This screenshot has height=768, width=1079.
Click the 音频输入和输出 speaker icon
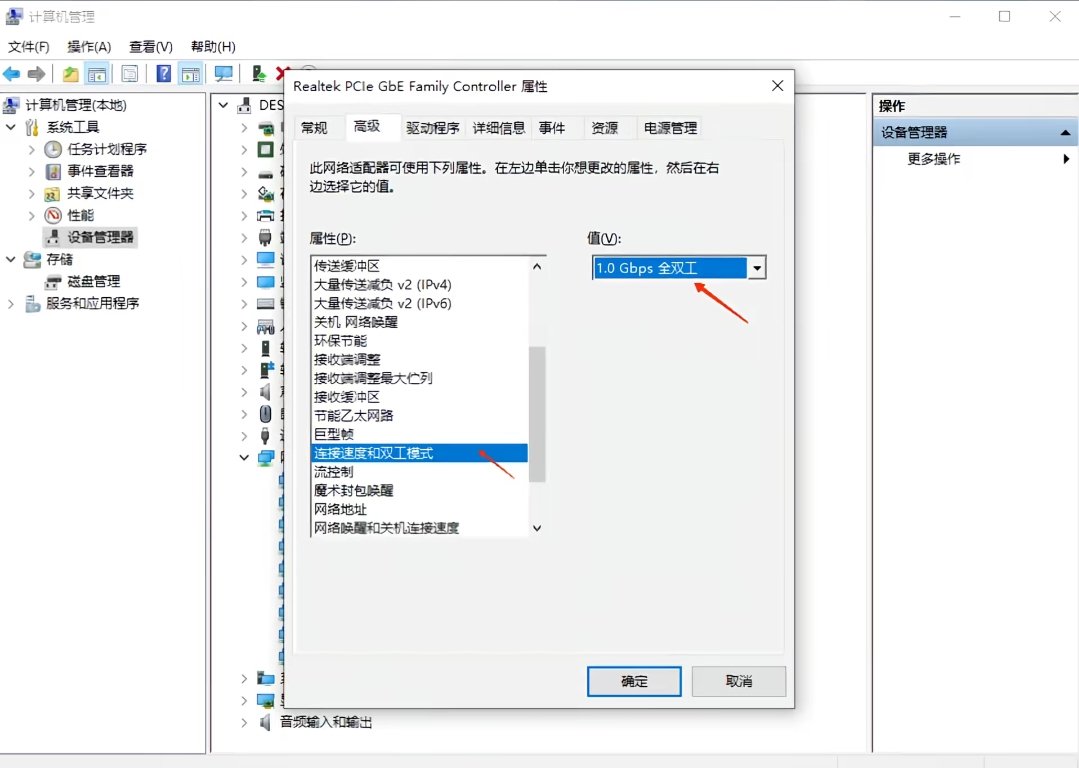pos(266,722)
